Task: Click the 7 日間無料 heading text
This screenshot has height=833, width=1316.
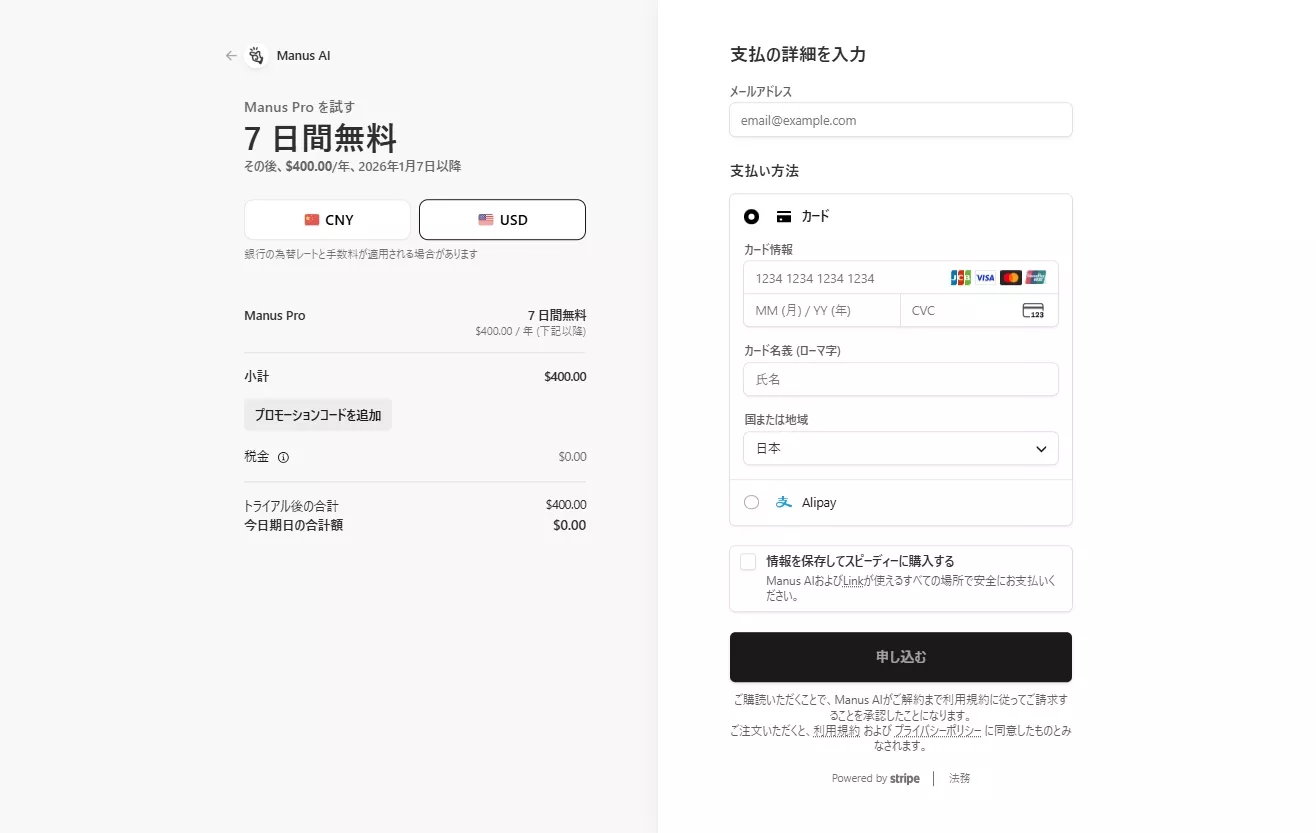Action: click(320, 137)
